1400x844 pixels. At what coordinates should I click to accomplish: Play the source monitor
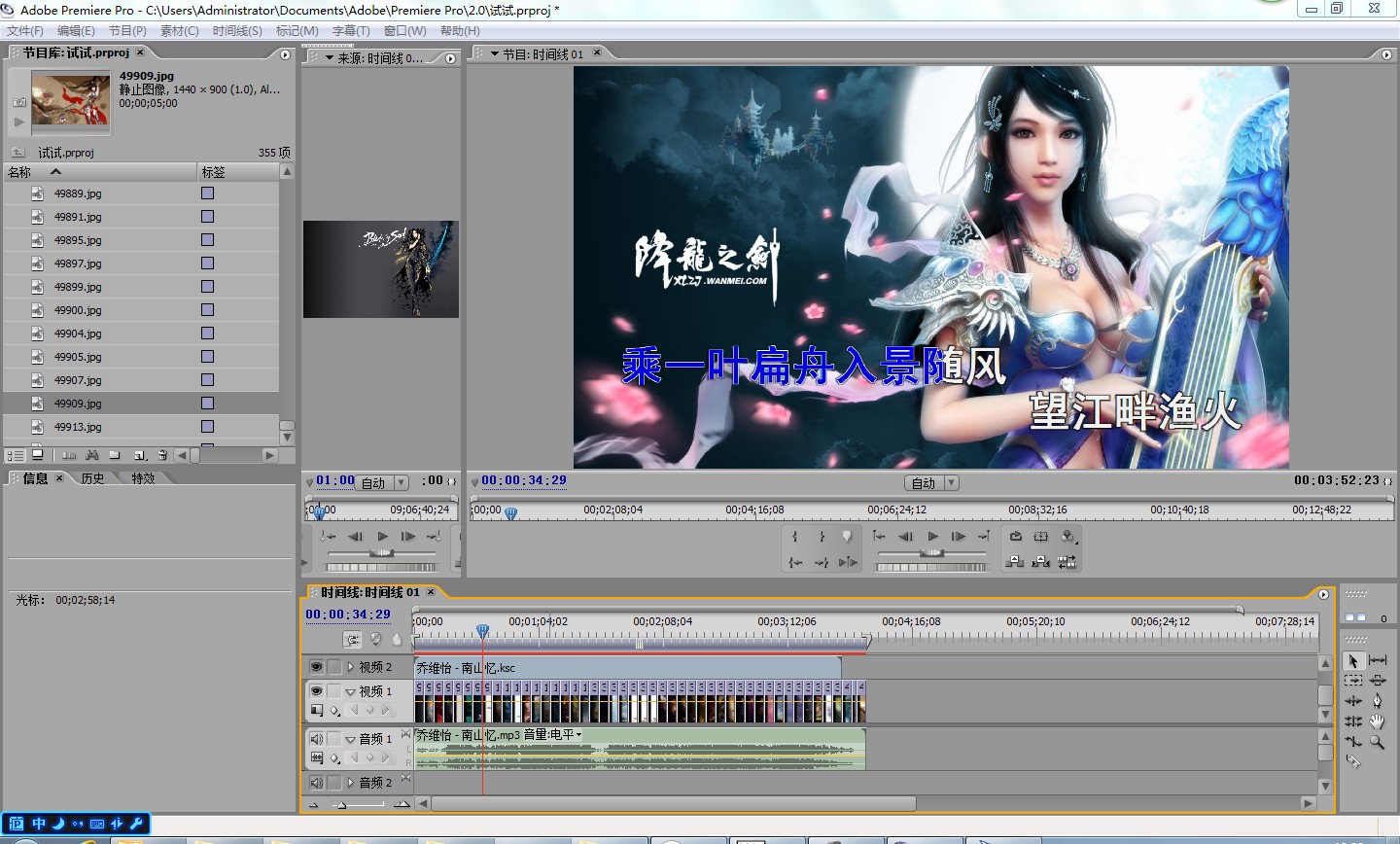pyautogui.click(x=382, y=536)
